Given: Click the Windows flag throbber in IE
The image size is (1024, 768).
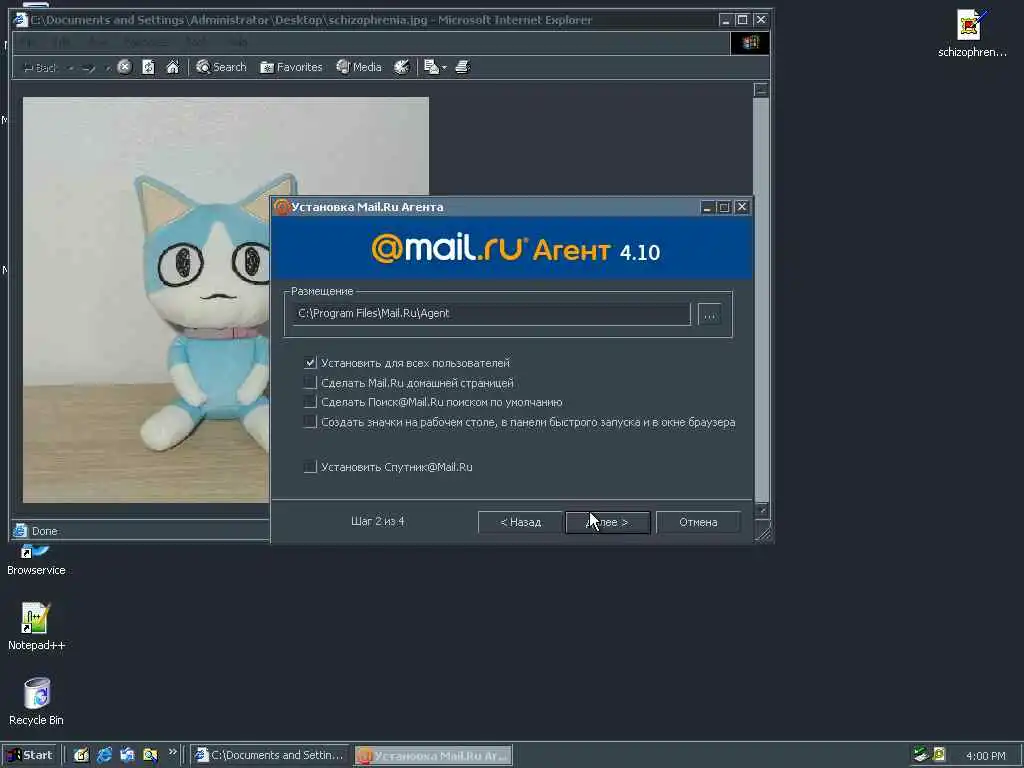Looking at the screenshot, I should pos(750,43).
